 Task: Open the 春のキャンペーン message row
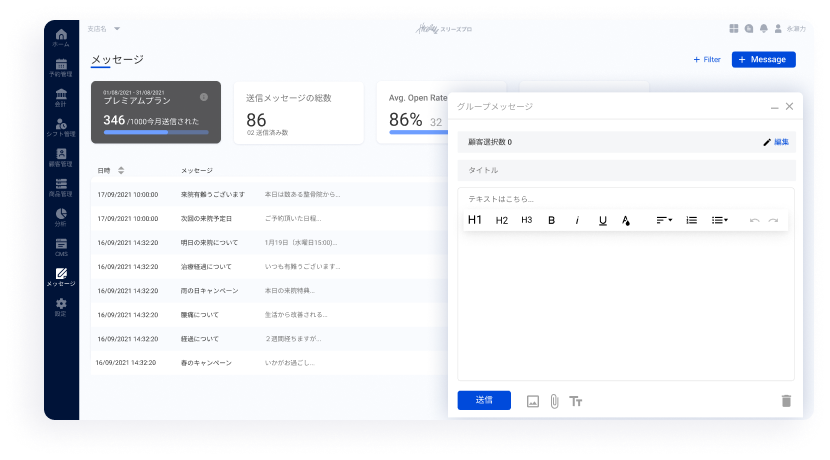(269, 363)
